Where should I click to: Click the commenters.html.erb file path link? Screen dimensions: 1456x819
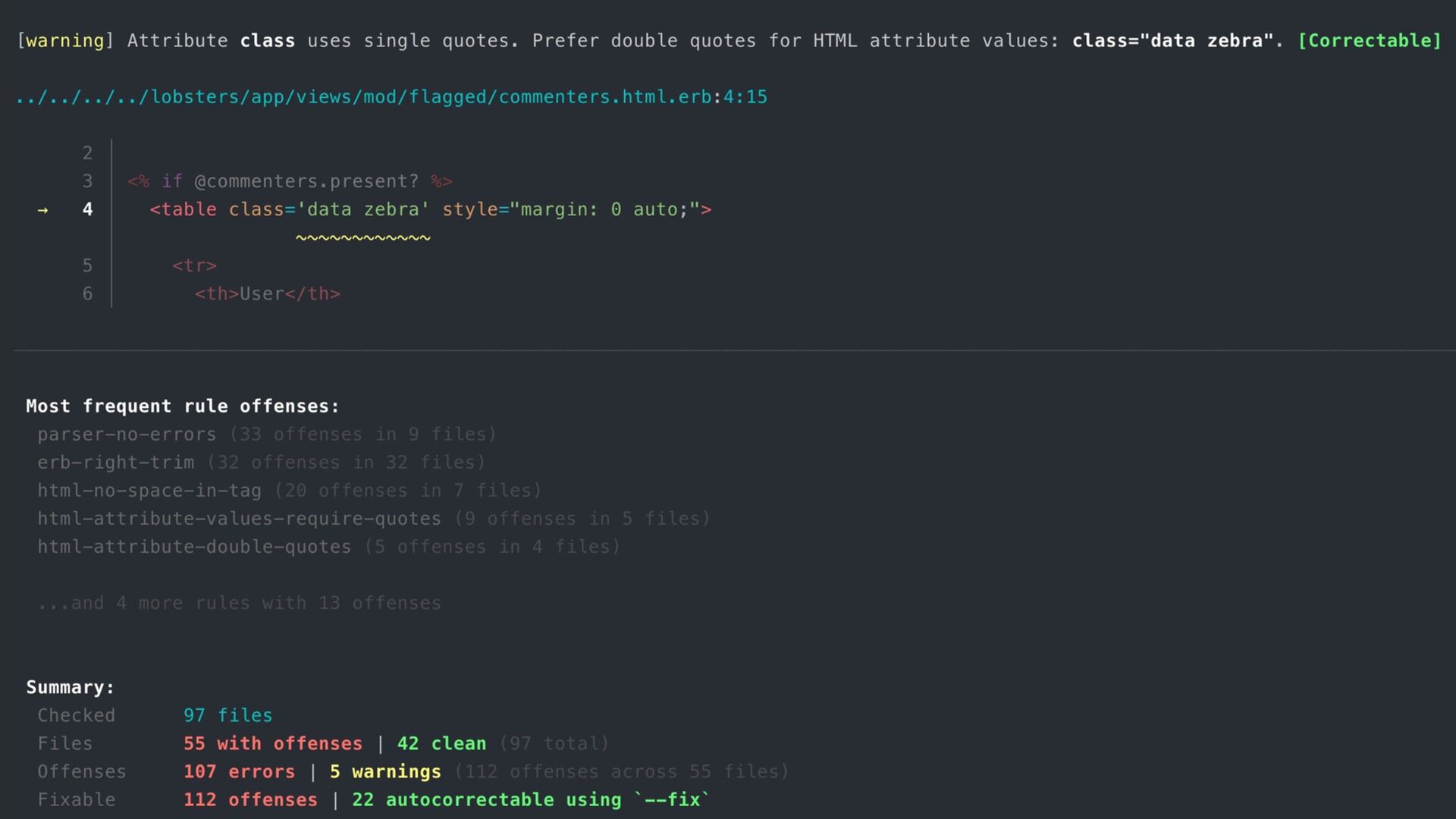[391, 97]
